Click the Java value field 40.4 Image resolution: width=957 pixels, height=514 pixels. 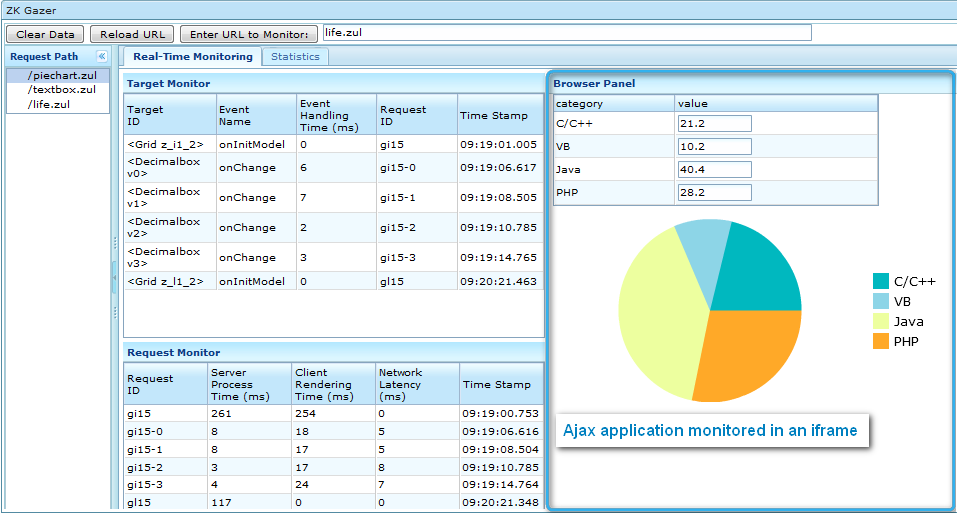click(x=715, y=170)
